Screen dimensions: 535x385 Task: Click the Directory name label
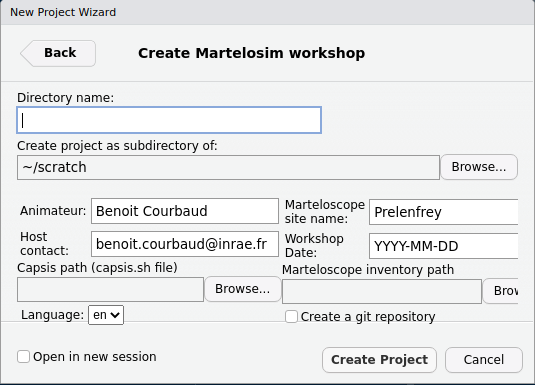[66, 98]
